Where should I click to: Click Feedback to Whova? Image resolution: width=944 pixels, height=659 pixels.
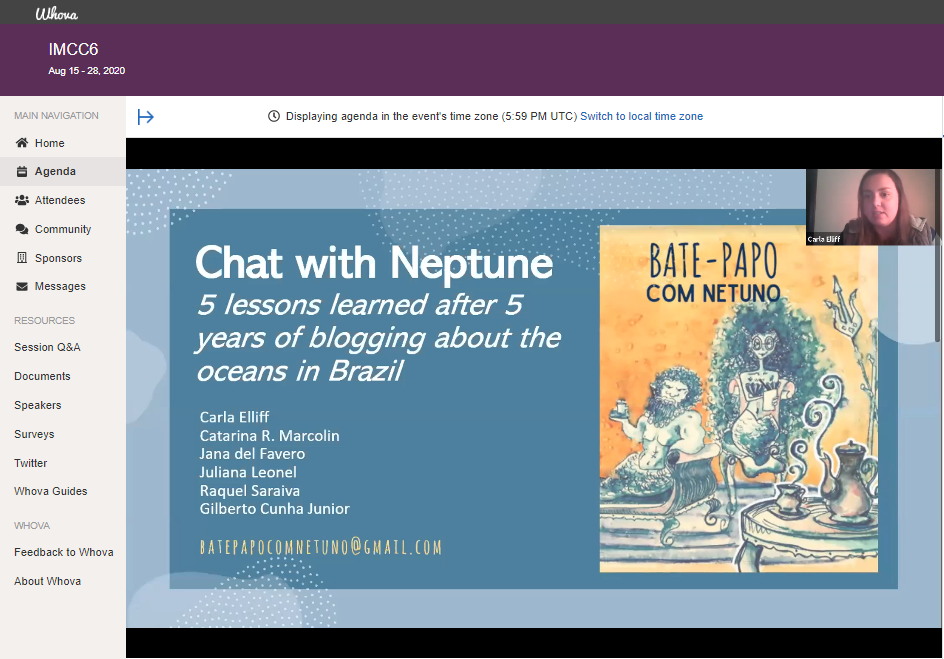[63, 552]
